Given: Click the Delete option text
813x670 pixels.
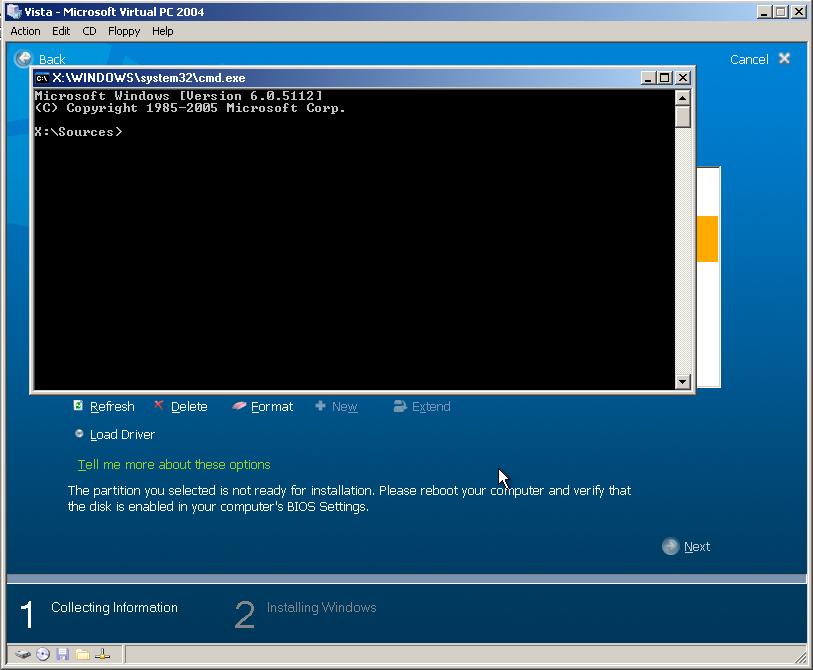Looking at the screenshot, I should coord(189,407).
